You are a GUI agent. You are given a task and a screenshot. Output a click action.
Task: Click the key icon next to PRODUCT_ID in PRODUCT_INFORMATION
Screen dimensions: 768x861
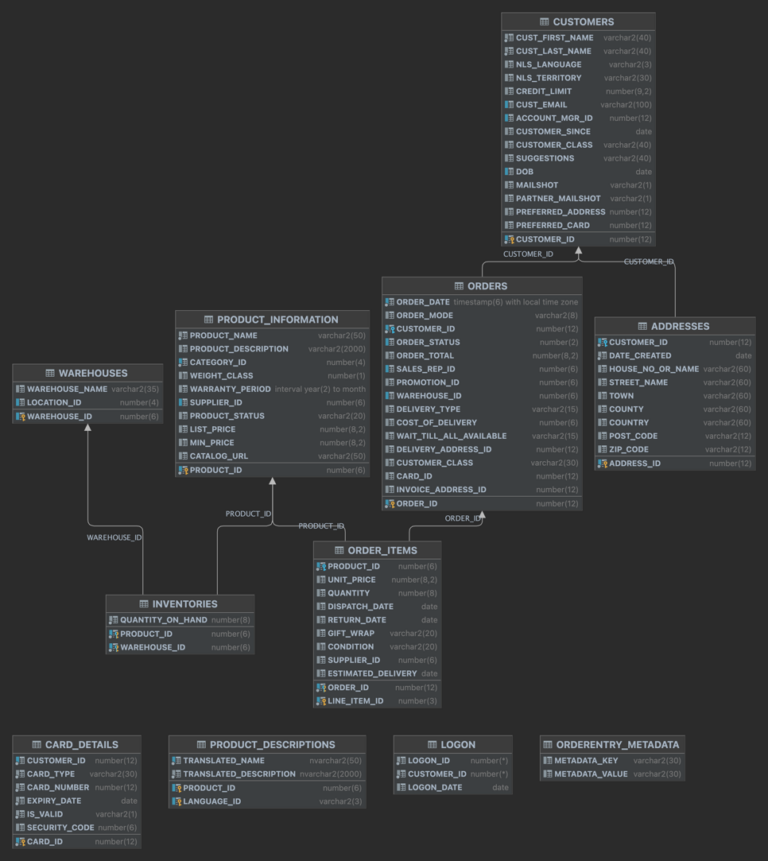[x=183, y=470]
